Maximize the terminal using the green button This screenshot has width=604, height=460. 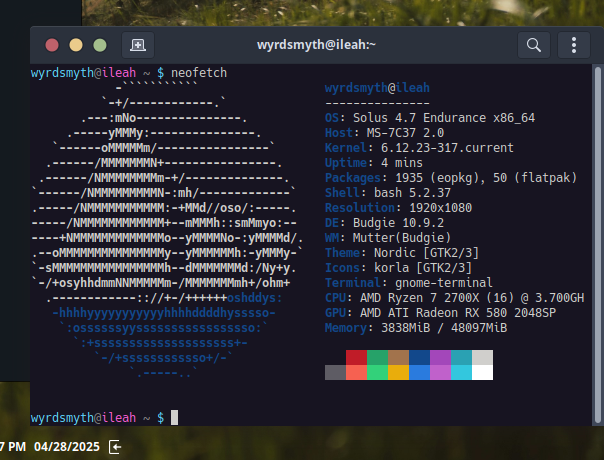click(x=99, y=45)
